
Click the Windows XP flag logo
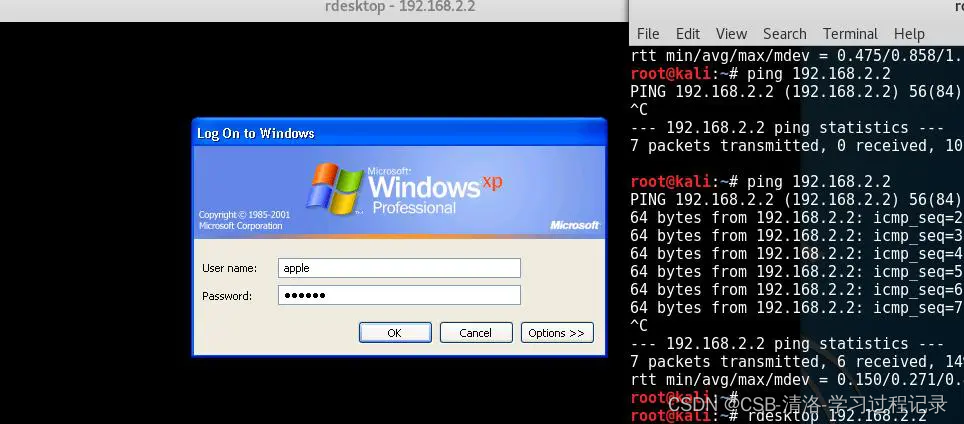[334, 187]
